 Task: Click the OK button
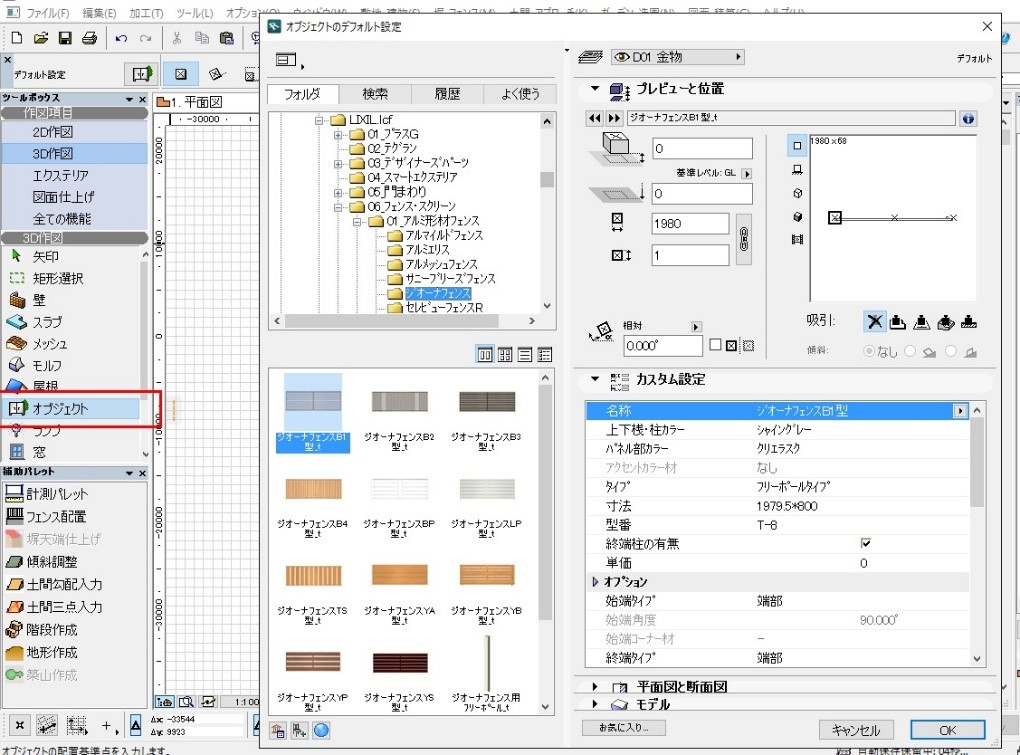pyautogui.click(x=947, y=730)
